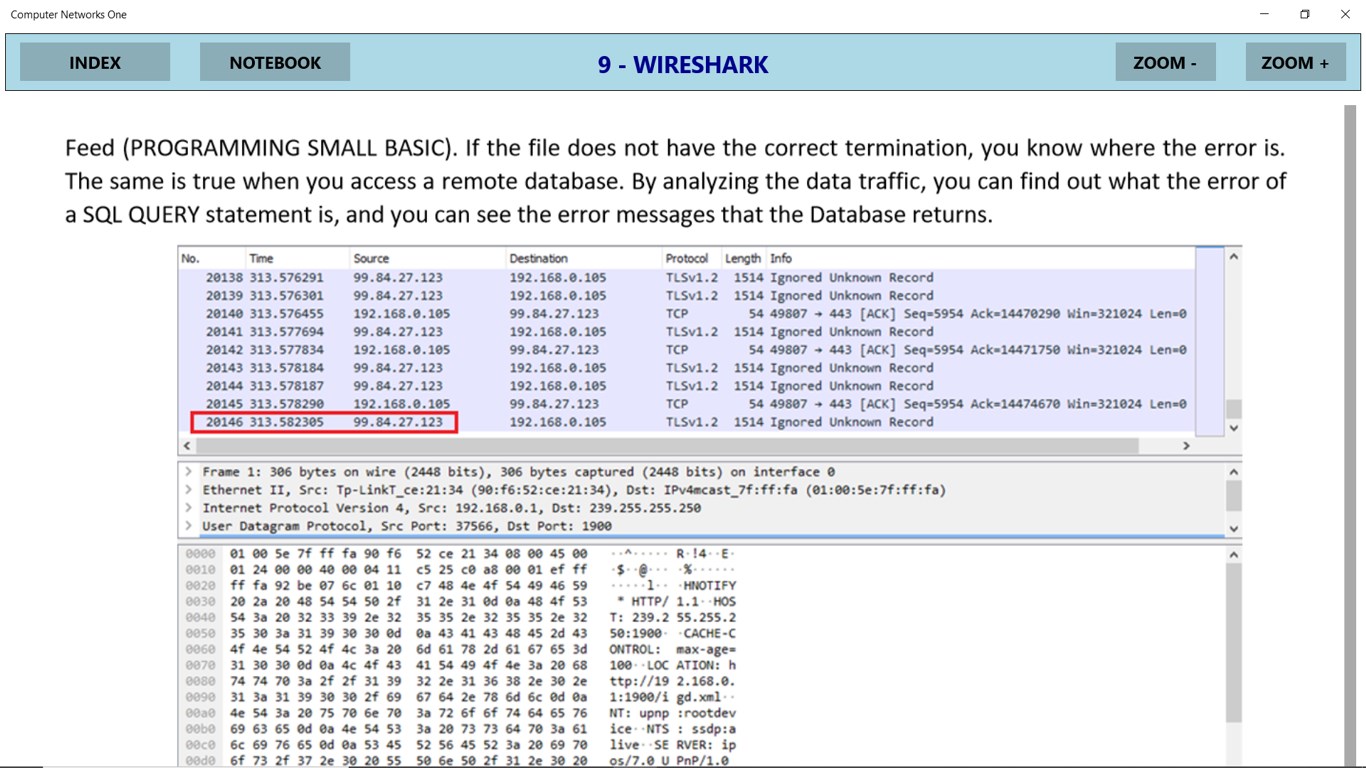Viewport: 1366px width, 768px height.
Task: Click ASCII text 'gd.xml' in hex pane
Action: click(x=698, y=698)
